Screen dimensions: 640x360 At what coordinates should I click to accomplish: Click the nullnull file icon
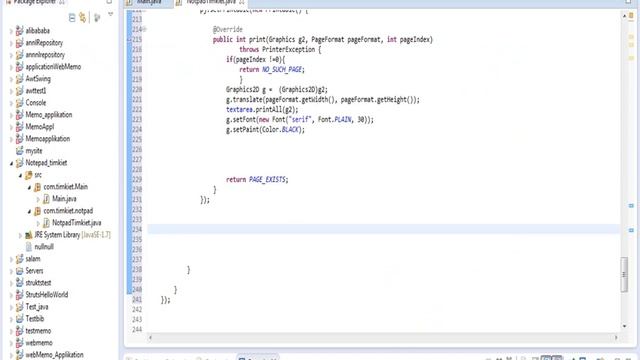(x=29, y=247)
